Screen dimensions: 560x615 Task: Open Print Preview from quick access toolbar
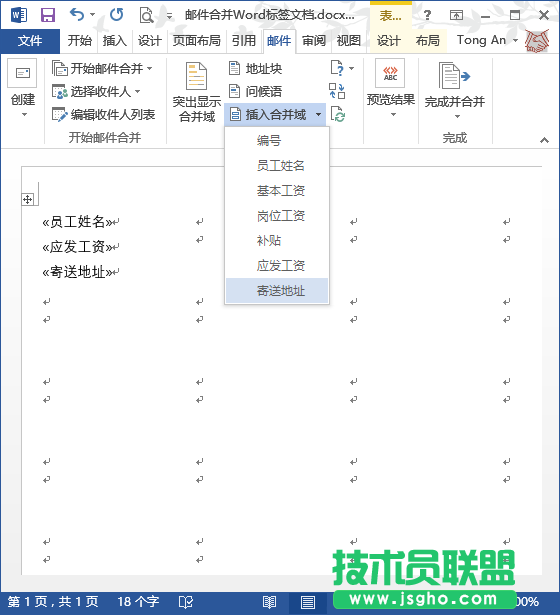[x=146, y=15]
